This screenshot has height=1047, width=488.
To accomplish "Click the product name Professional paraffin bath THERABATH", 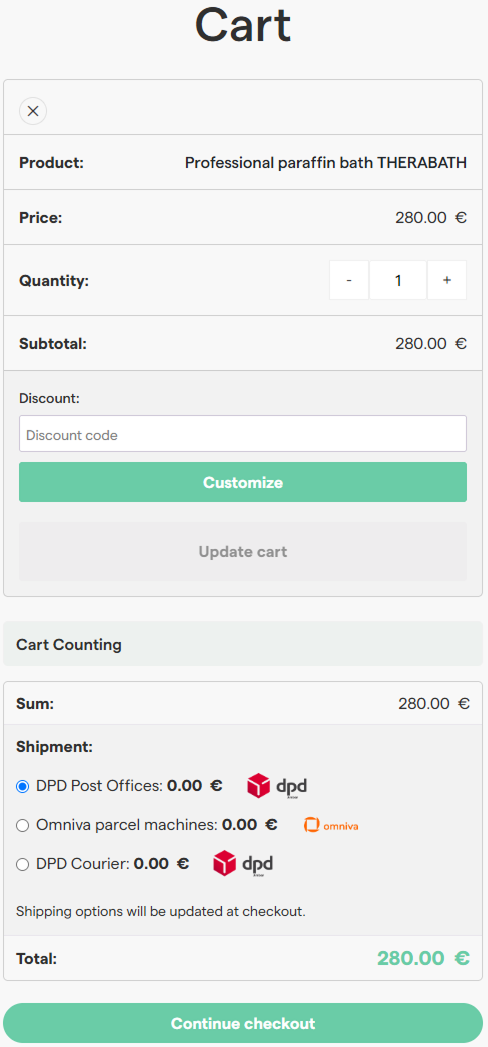I will pyautogui.click(x=326, y=162).
